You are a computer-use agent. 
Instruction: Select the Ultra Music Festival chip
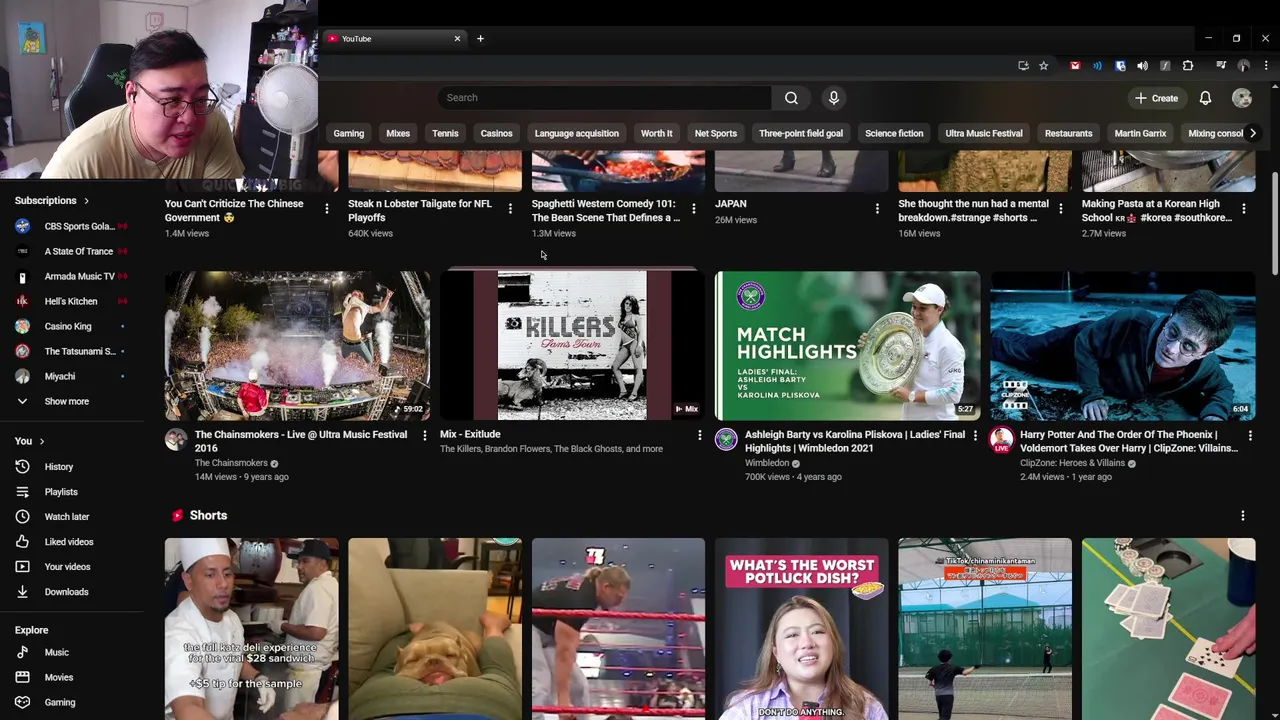[x=984, y=133]
